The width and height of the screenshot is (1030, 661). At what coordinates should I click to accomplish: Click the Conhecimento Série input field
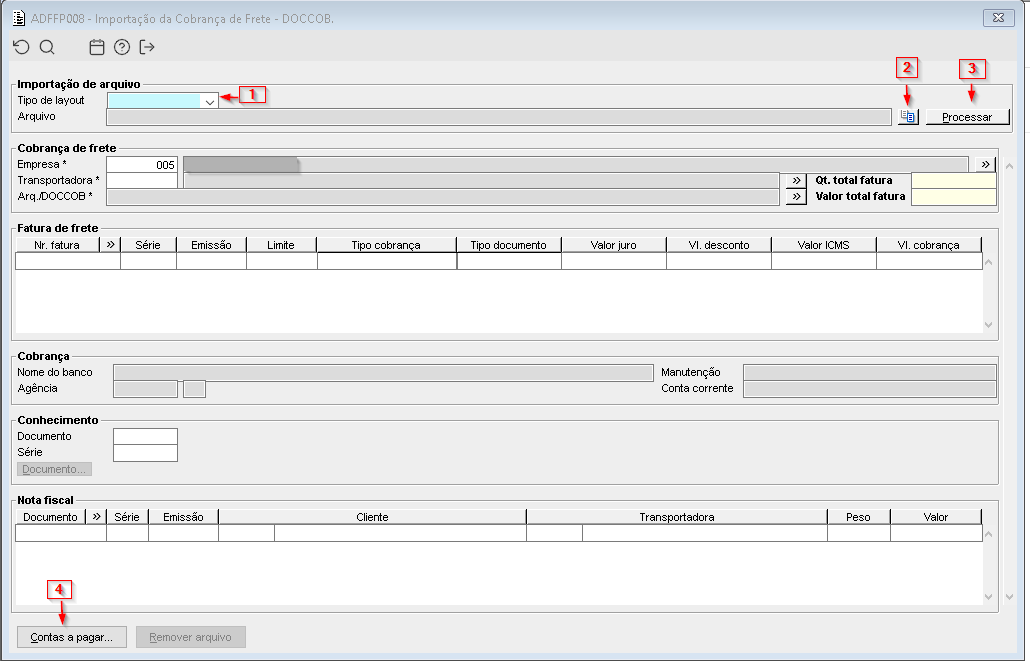(x=145, y=453)
